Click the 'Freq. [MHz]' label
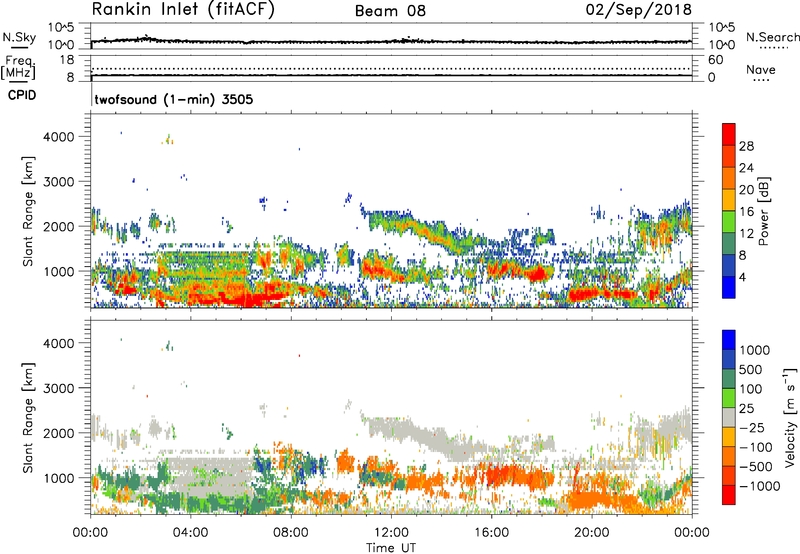Screen dimensions: 800x554 tap(19, 67)
